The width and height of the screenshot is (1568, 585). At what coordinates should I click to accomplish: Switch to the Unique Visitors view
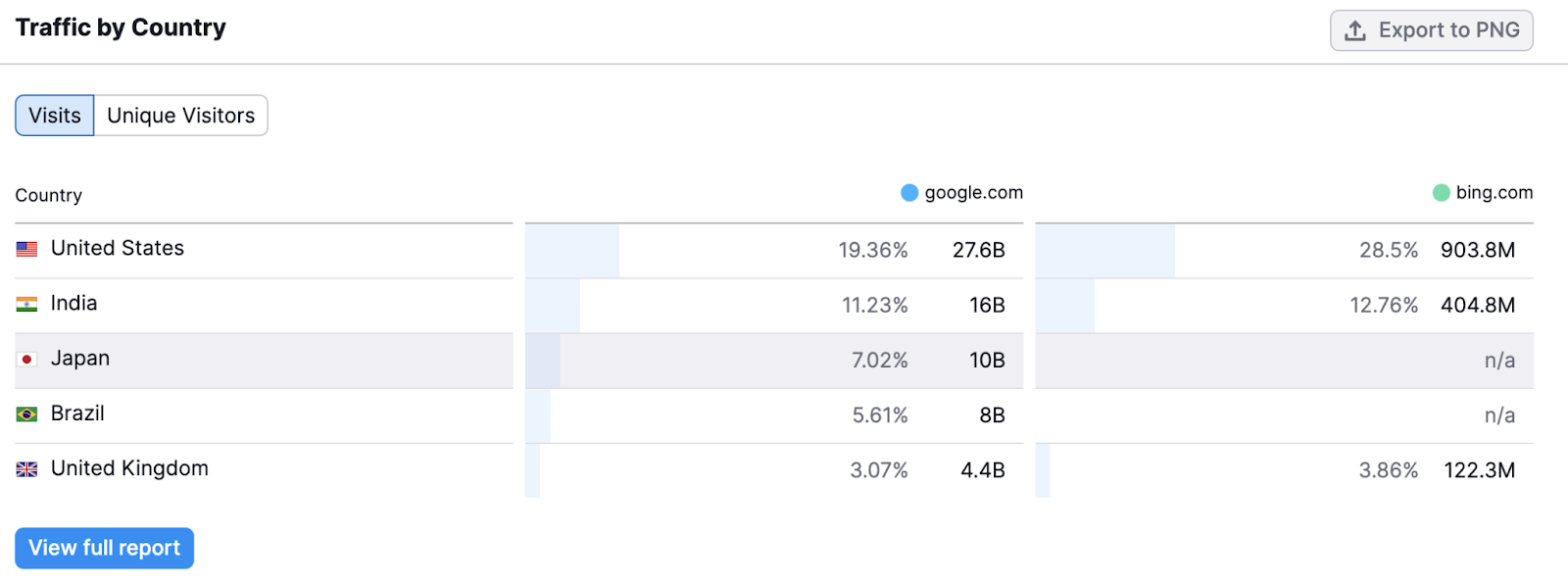click(x=180, y=115)
